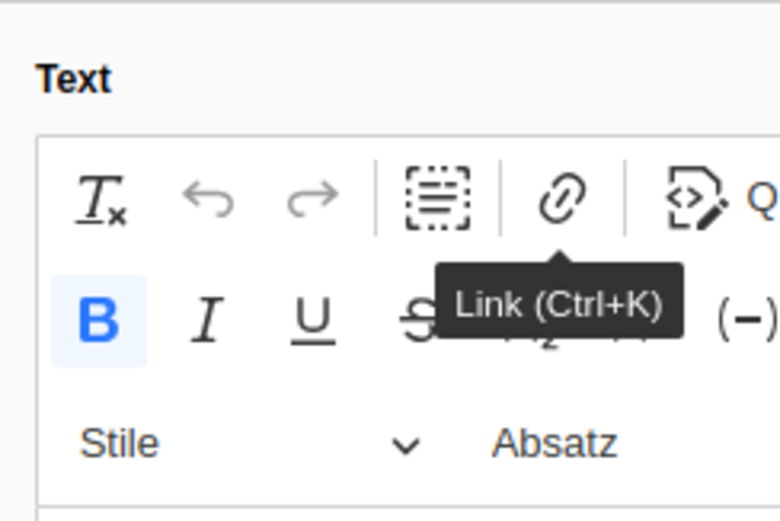
Task: Toggle italic formatting on
Action: (x=207, y=319)
